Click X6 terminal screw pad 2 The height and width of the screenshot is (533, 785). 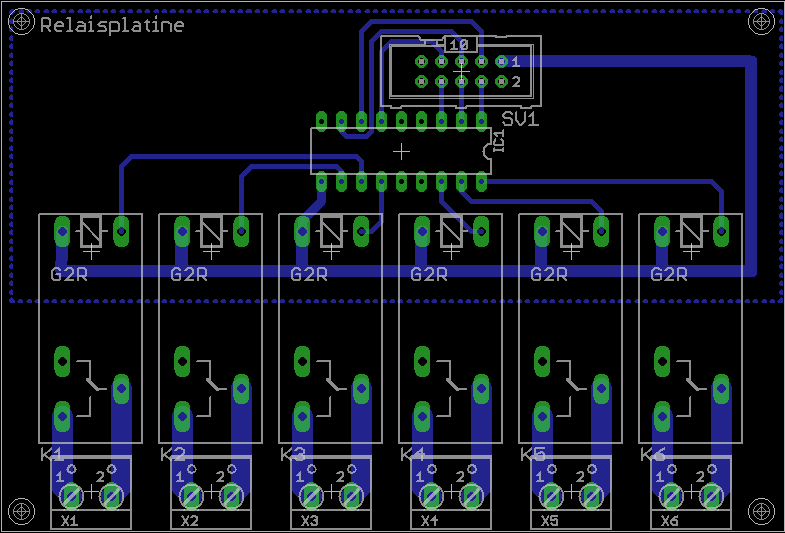point(711,497)
